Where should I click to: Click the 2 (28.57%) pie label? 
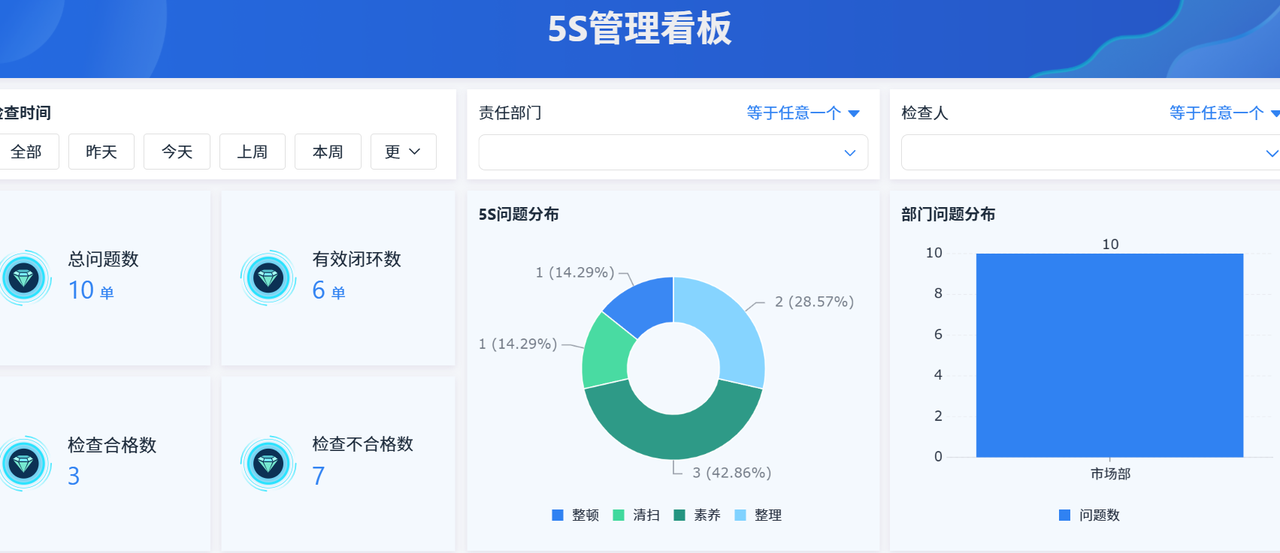814,302
